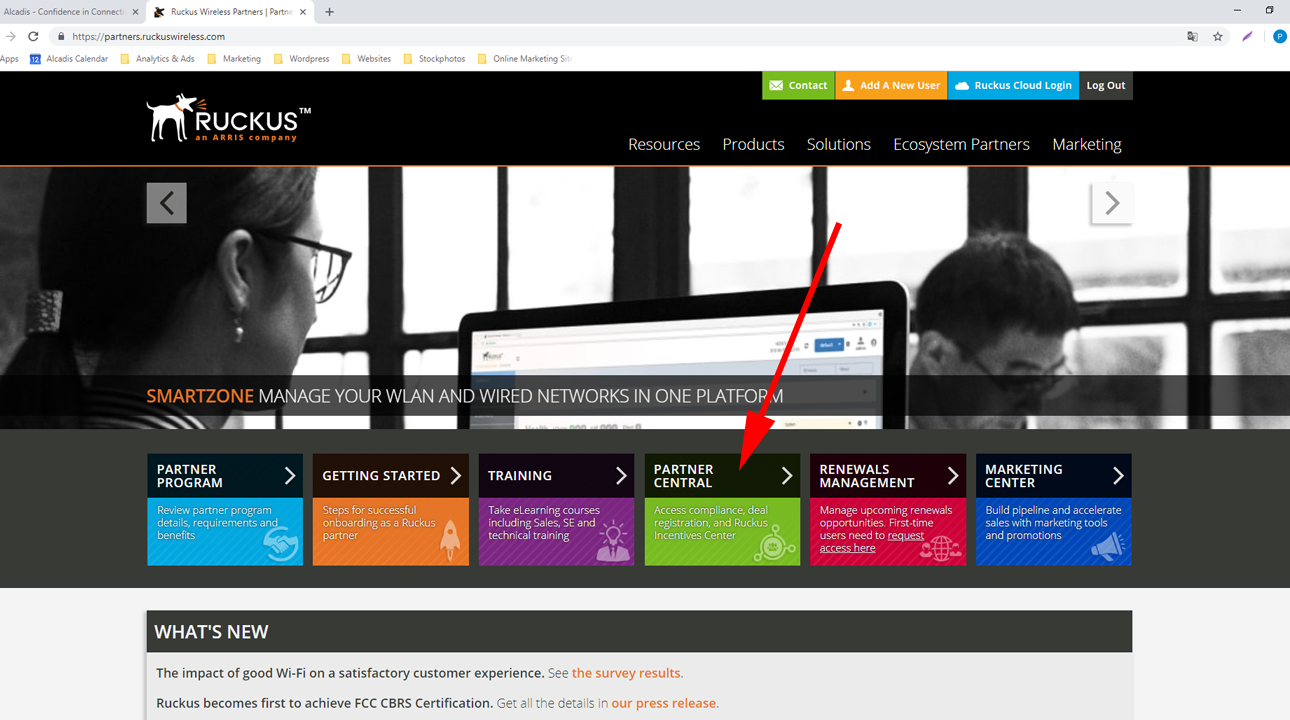
Task: Click the network icon in Partner Central tile
Action: tap(774, 545)
